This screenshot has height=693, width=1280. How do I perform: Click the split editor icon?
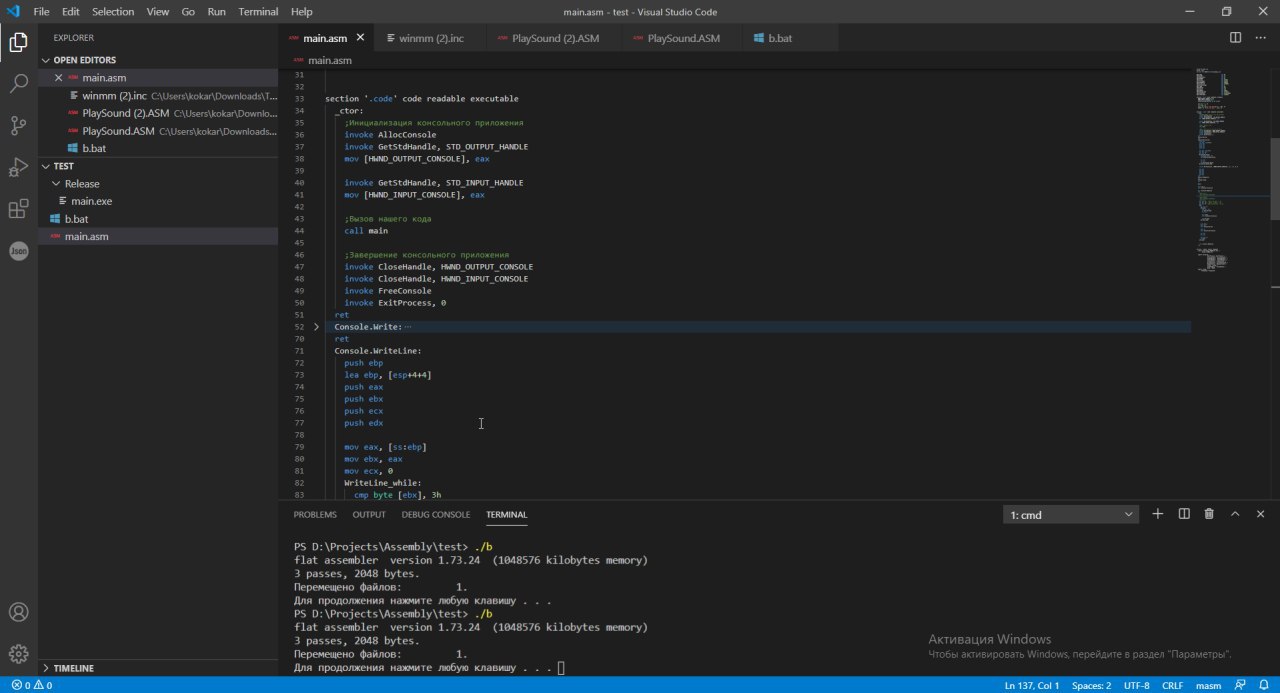1235,38
